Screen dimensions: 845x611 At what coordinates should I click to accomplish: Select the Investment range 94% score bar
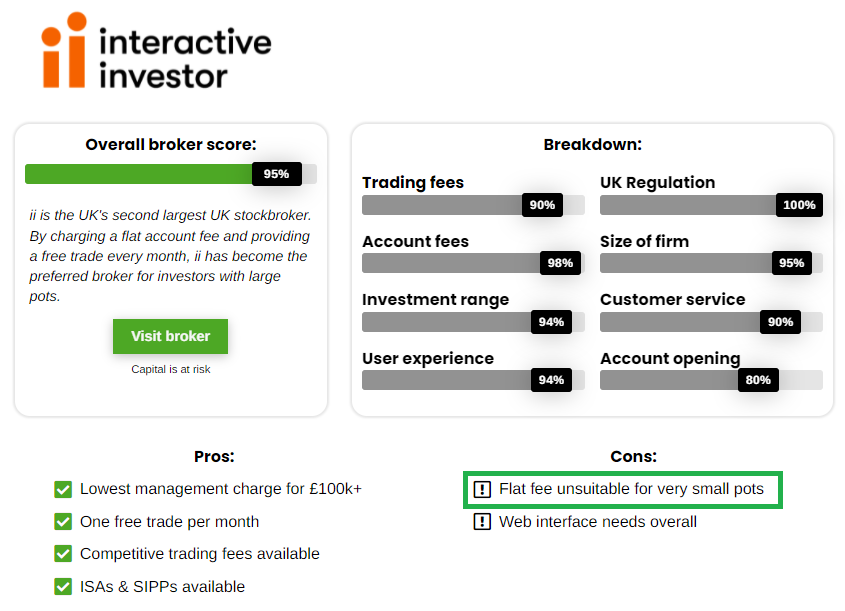[473, 322]
